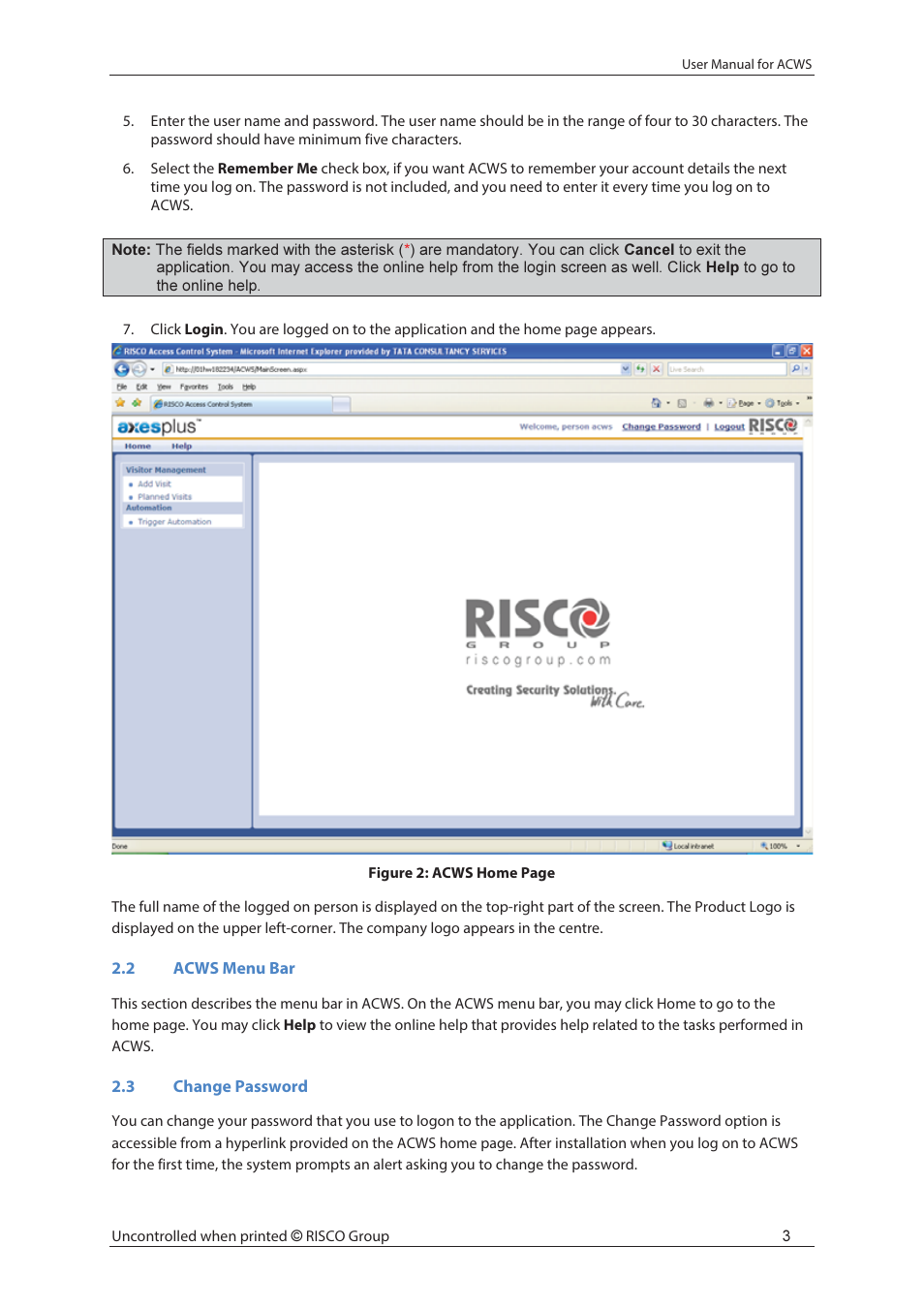The width and height of the screenshot is (924, 1308).
Task: Click the '2.3 Change Password' heading
Action: 209,1086
